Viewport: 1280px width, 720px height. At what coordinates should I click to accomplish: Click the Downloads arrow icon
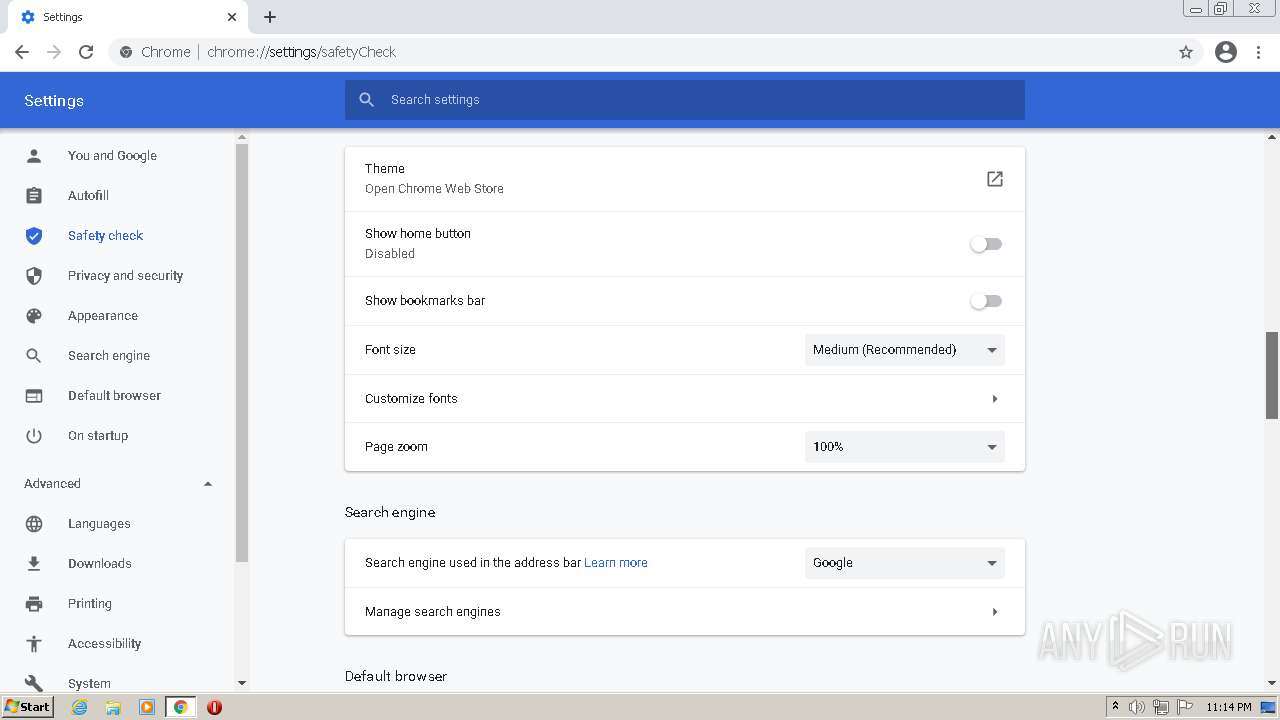[x=34, y=564]
